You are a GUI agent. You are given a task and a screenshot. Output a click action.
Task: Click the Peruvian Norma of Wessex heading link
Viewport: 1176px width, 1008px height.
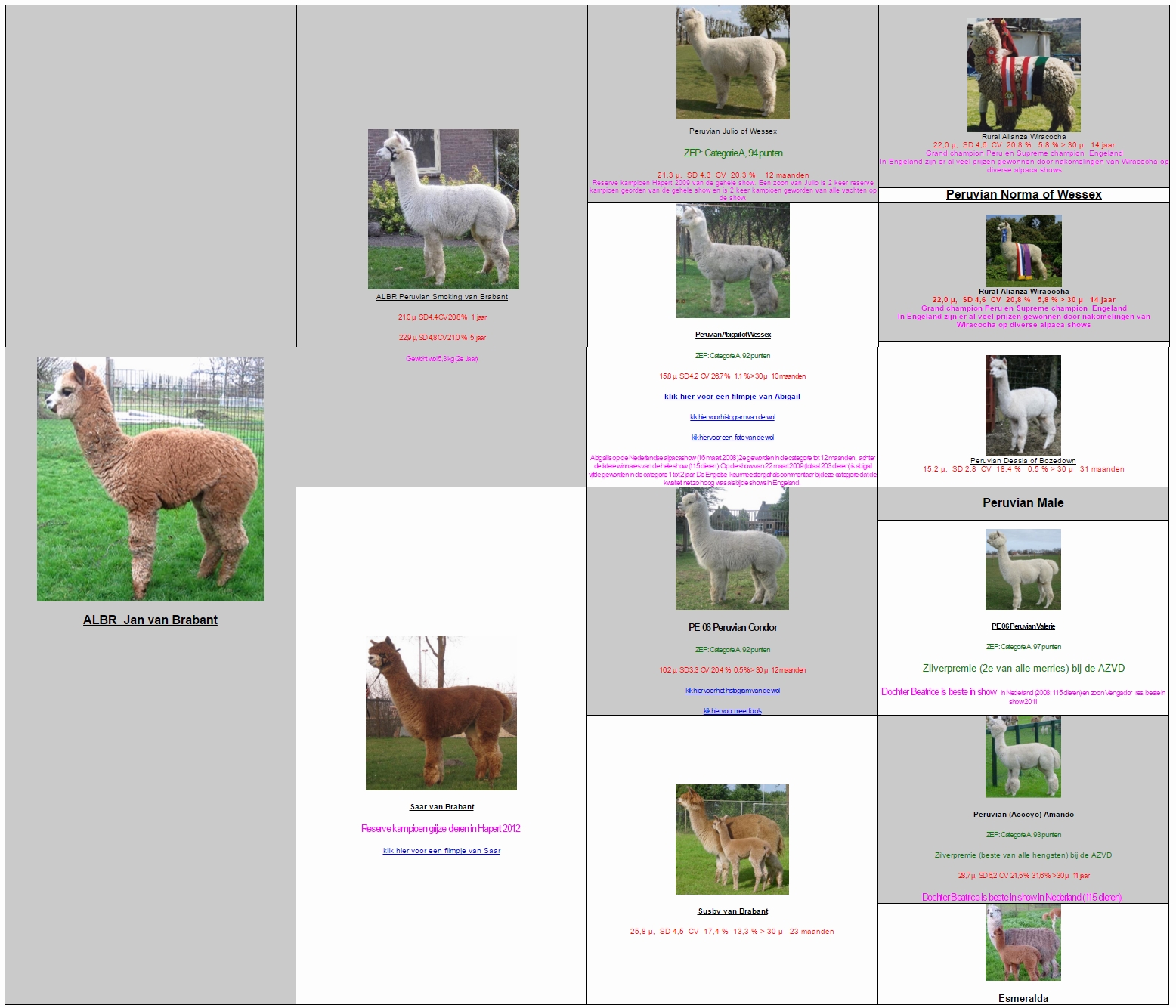1023,195
